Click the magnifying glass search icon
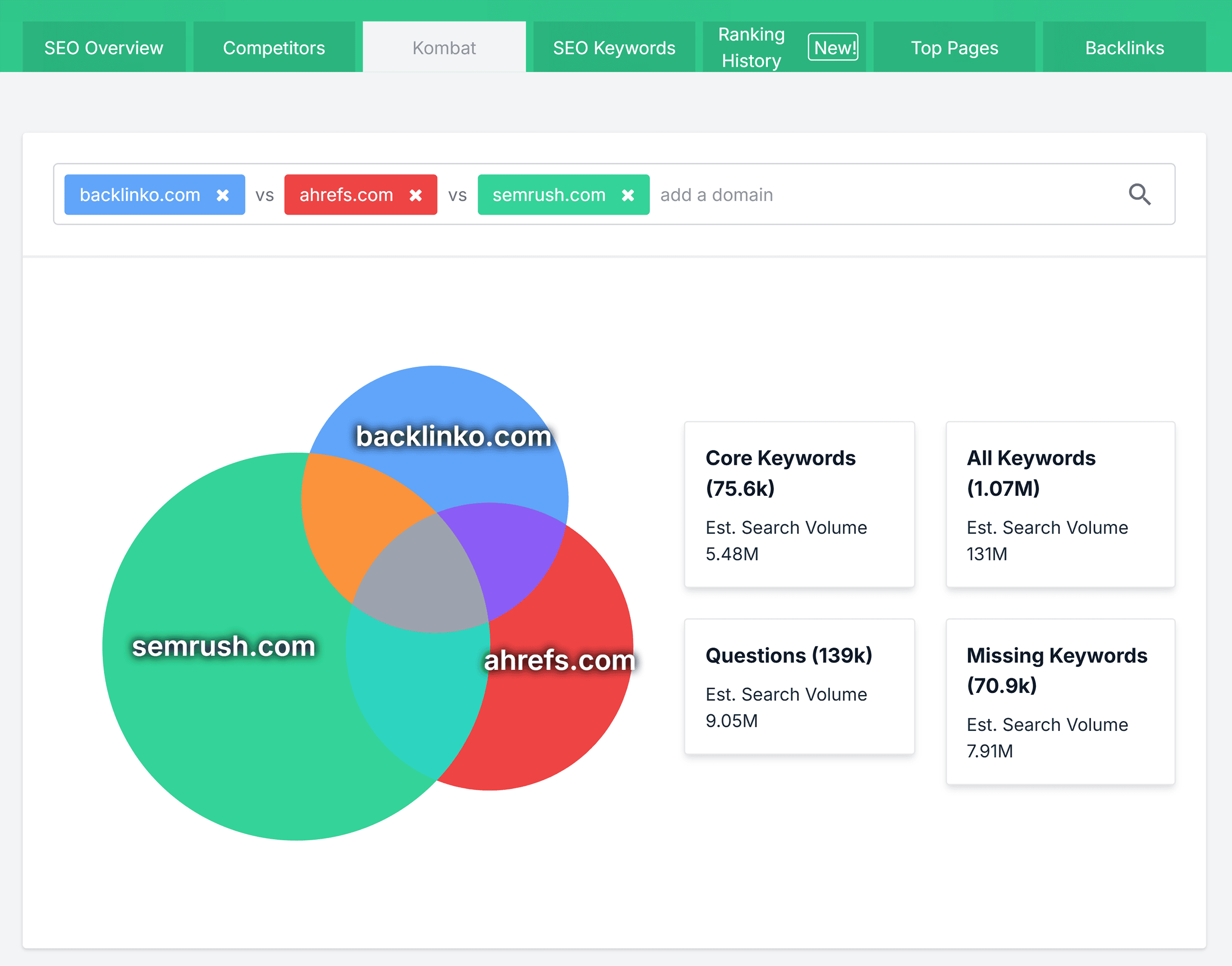 [1139, 195]
